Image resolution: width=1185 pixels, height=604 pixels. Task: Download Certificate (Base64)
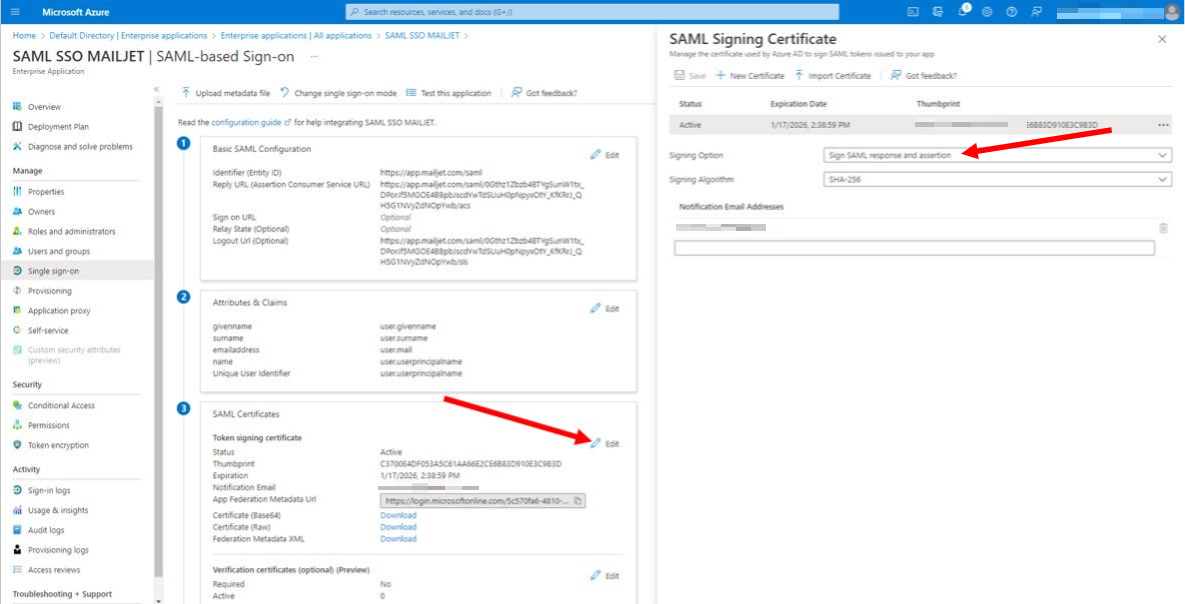[398, 515]
